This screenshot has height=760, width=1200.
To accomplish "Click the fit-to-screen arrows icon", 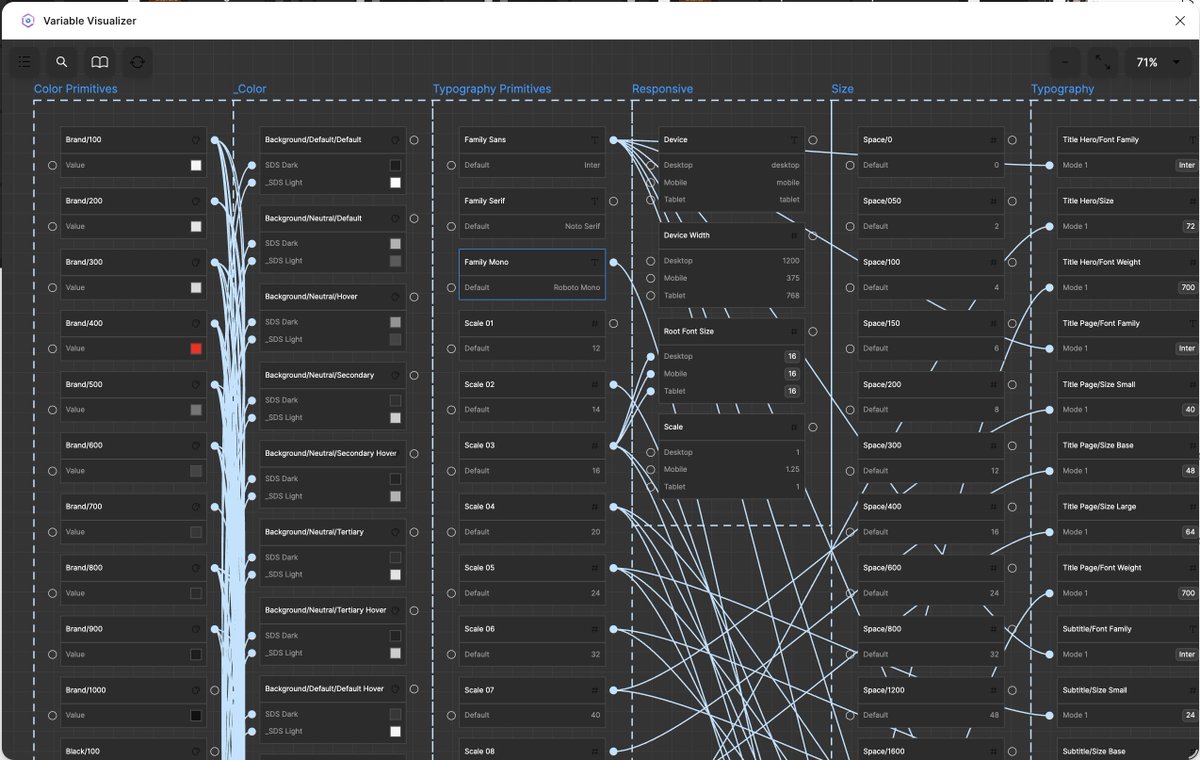I will pos(1103,62).
